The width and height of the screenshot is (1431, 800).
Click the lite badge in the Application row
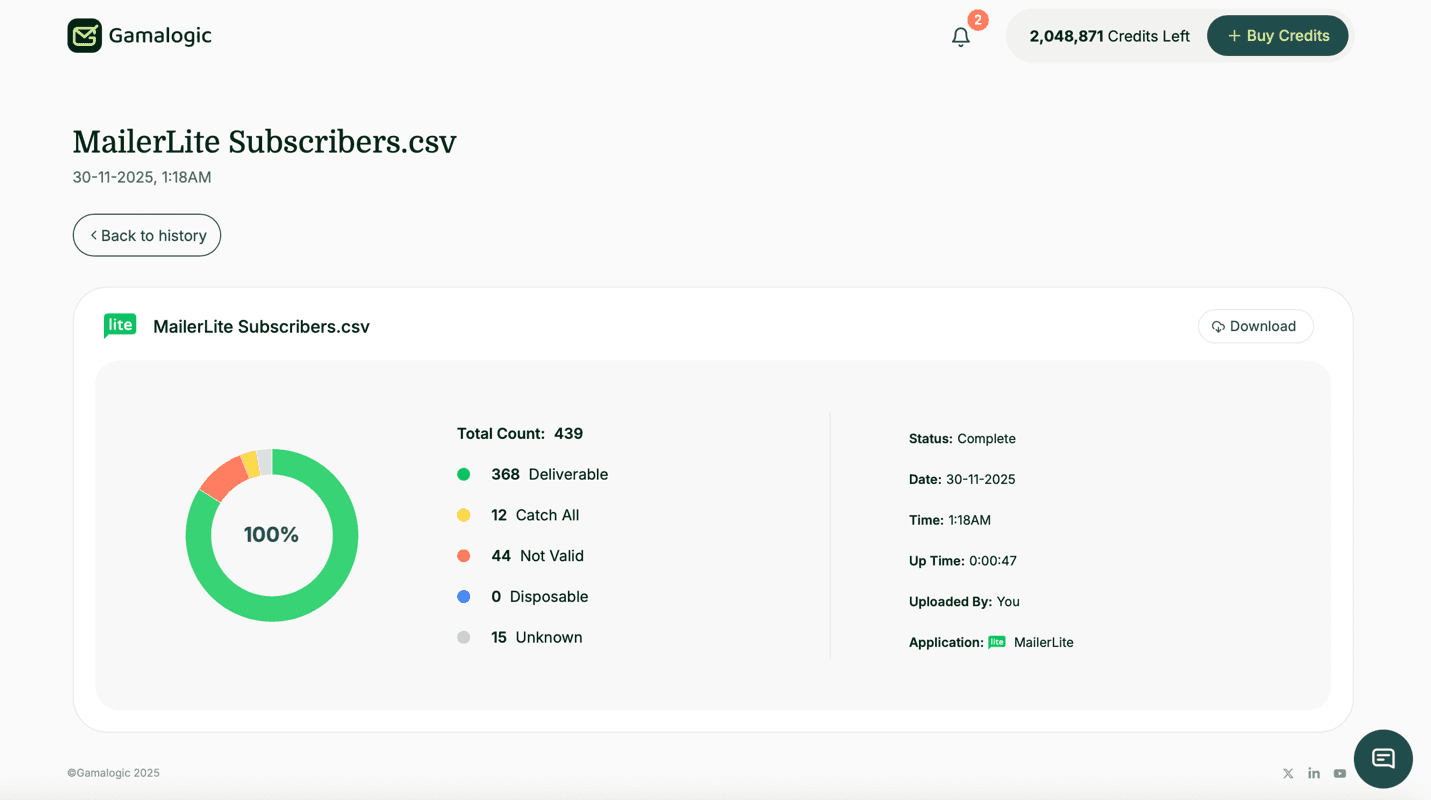click(996, 642)
